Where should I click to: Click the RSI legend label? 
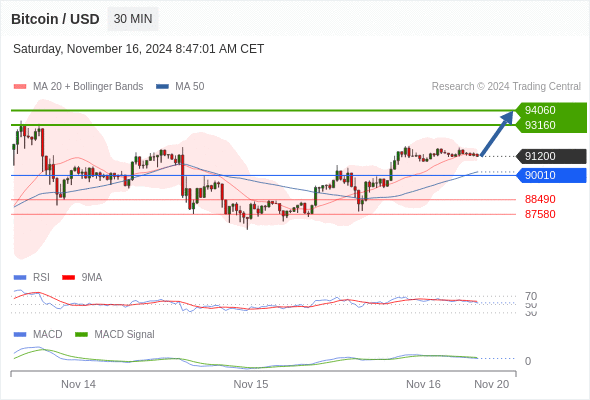click(41, 278)
